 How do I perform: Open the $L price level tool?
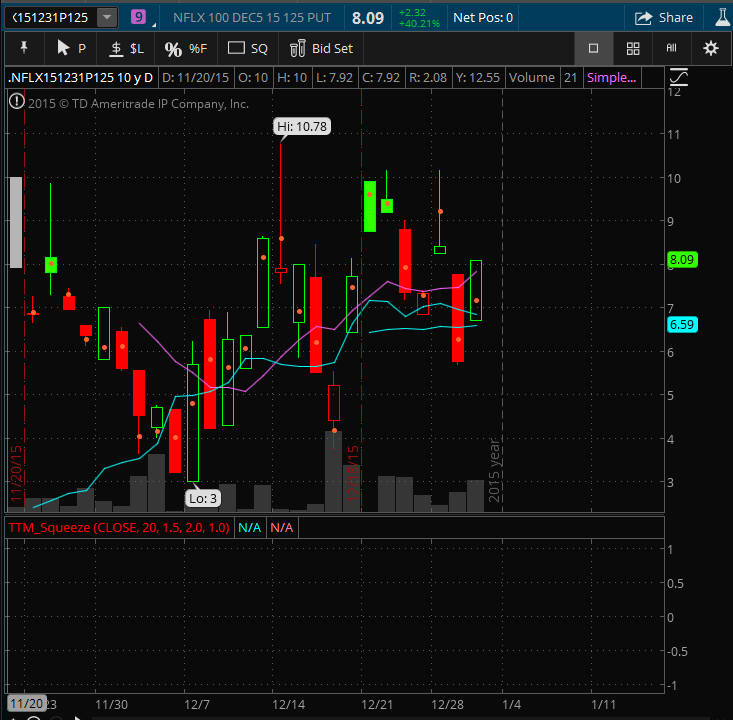tap(126, 48)
